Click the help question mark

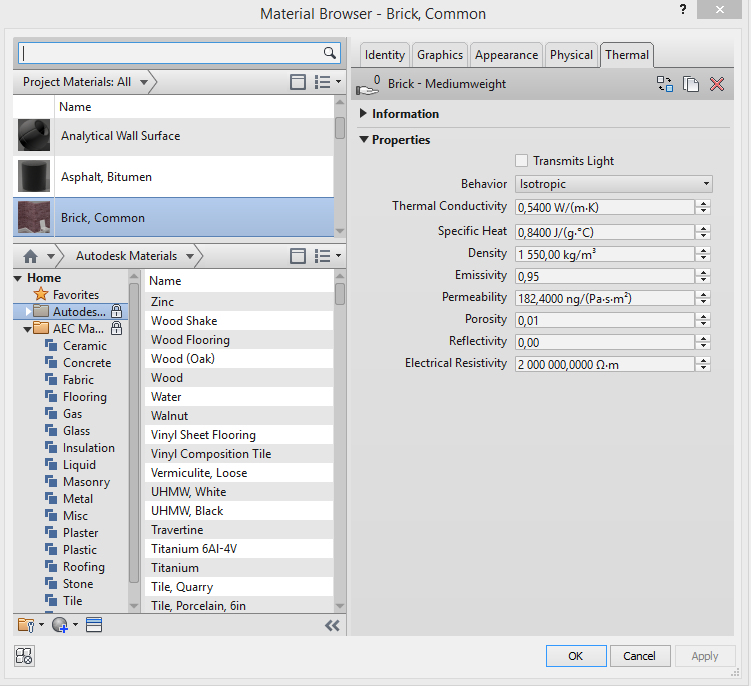tap(683, 9)
